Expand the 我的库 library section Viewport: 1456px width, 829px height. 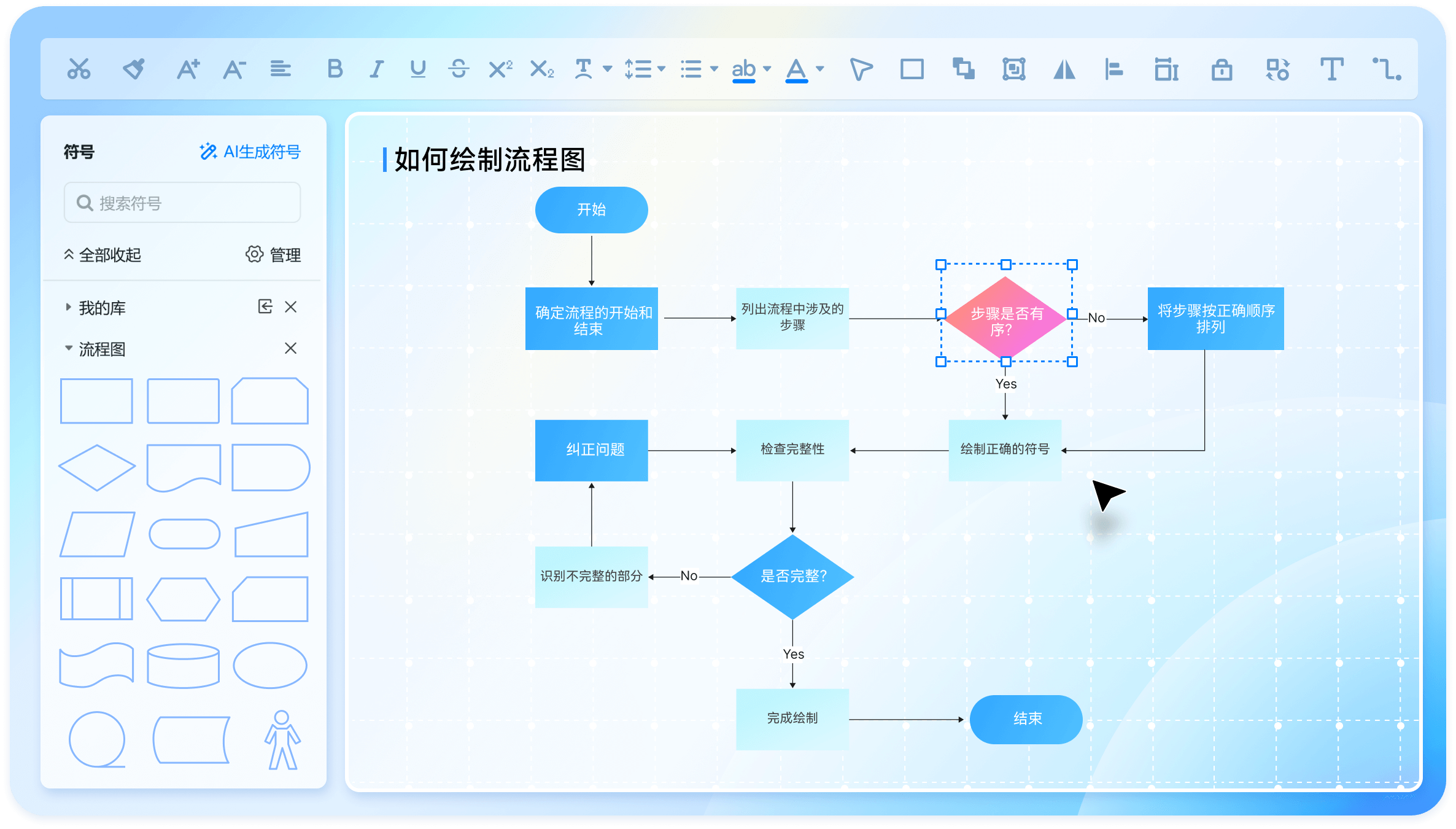point(69,307)
